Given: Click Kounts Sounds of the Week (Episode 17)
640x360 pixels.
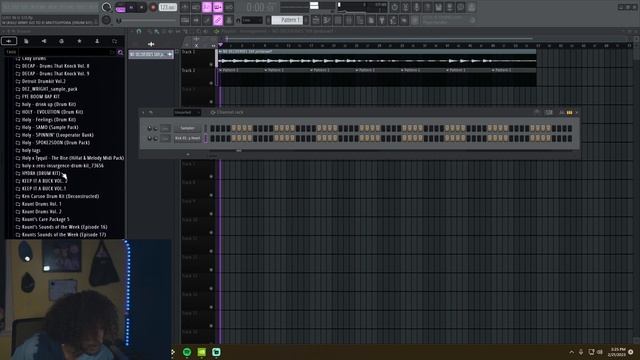Looking at the screenshot, I should coord(63,235).
